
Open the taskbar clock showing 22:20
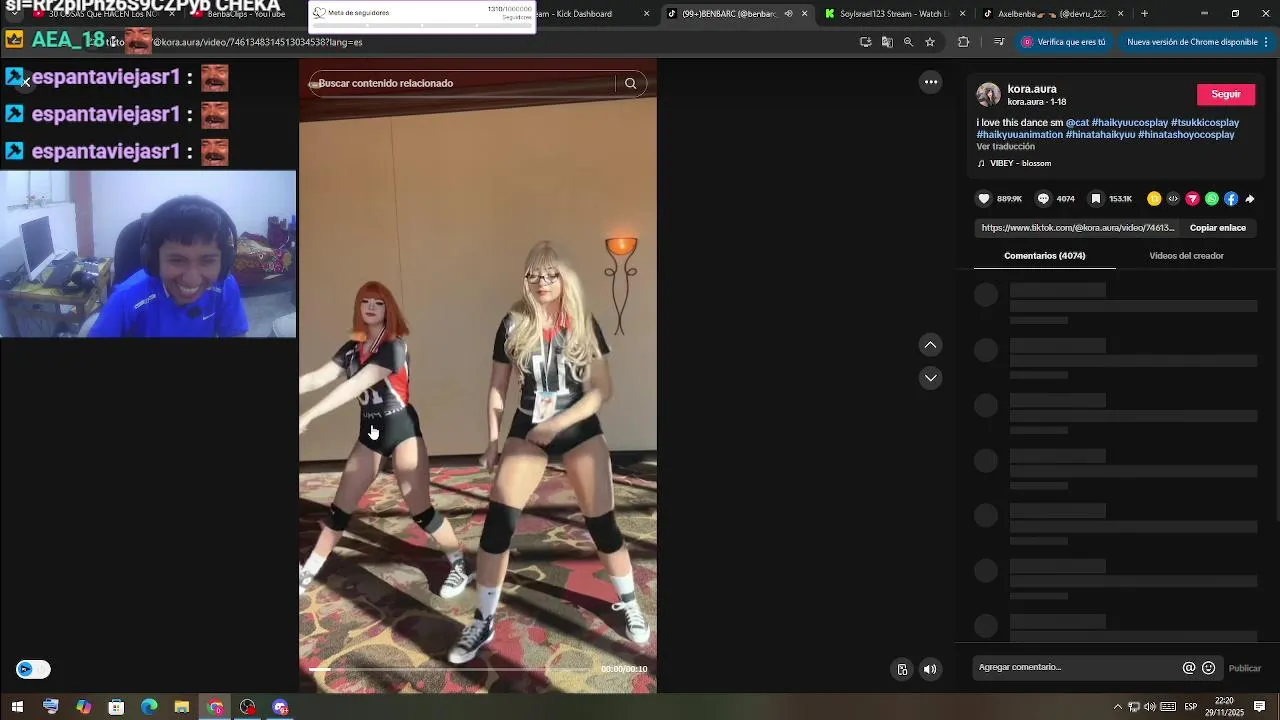coord(1224,707)
